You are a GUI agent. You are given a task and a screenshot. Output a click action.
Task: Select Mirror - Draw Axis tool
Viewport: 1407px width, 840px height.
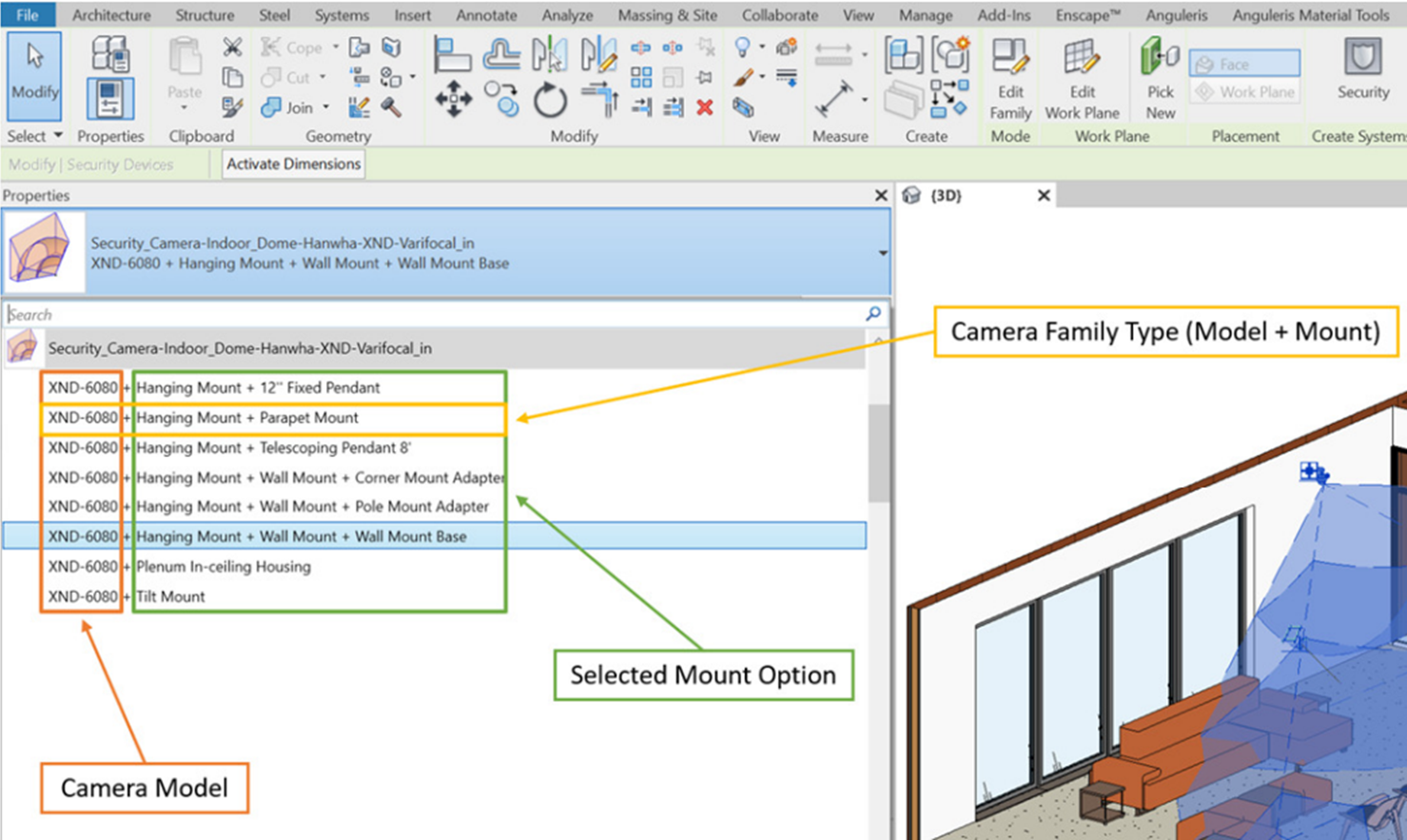(598, 55)
